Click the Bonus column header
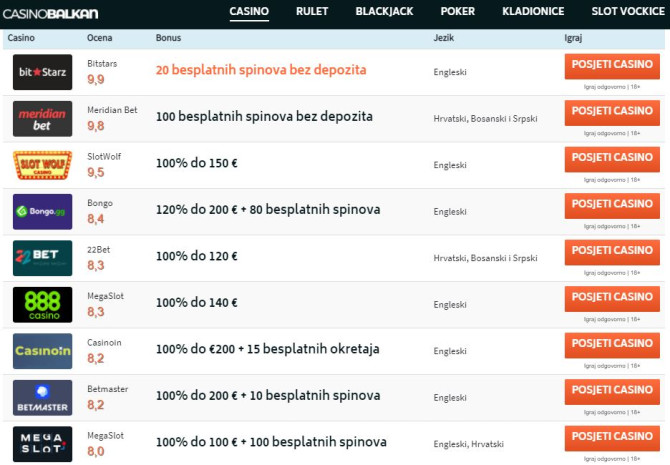The image size is (670, 465). (168, 38)
